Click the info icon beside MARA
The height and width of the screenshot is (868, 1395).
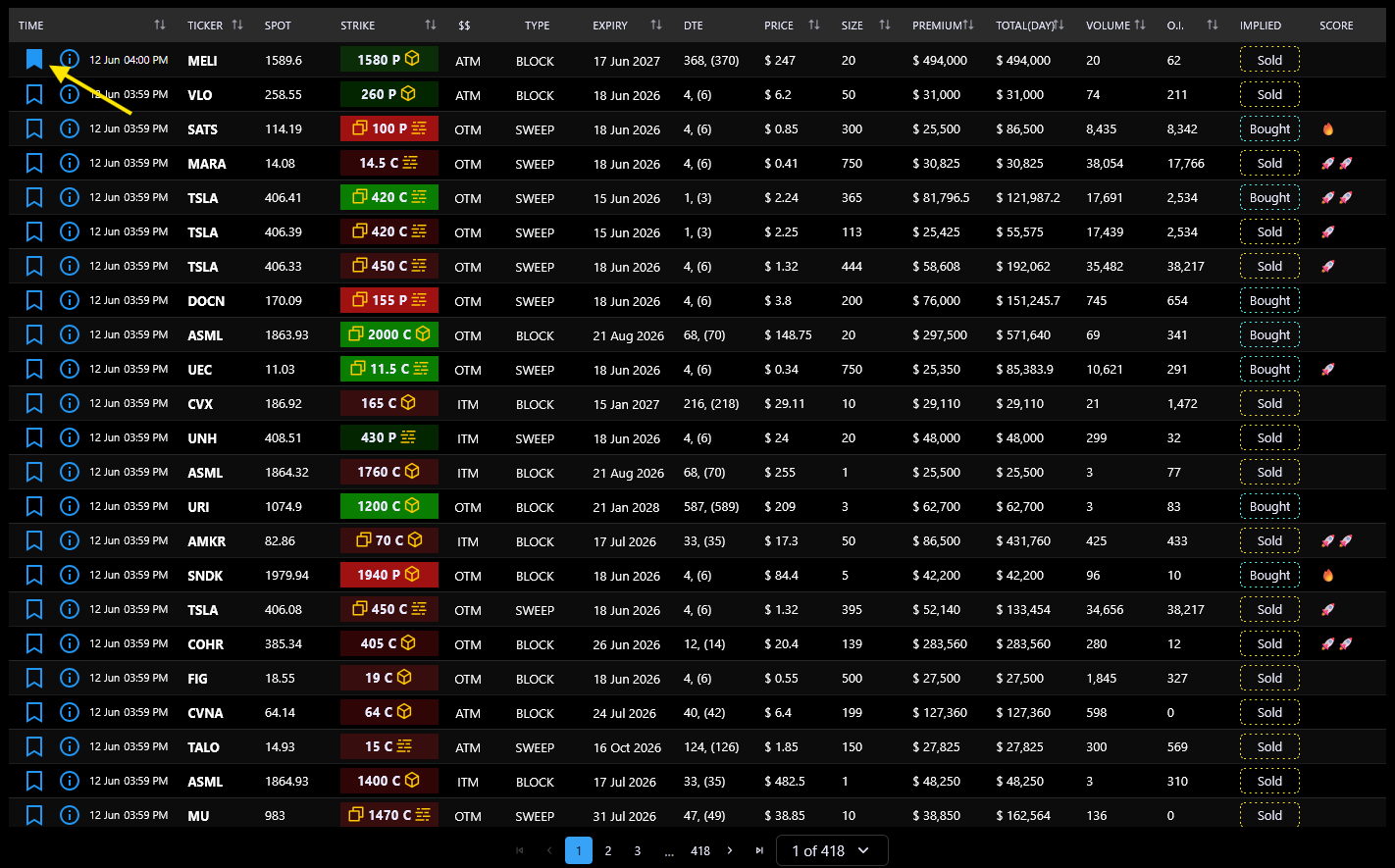(69, 163)
